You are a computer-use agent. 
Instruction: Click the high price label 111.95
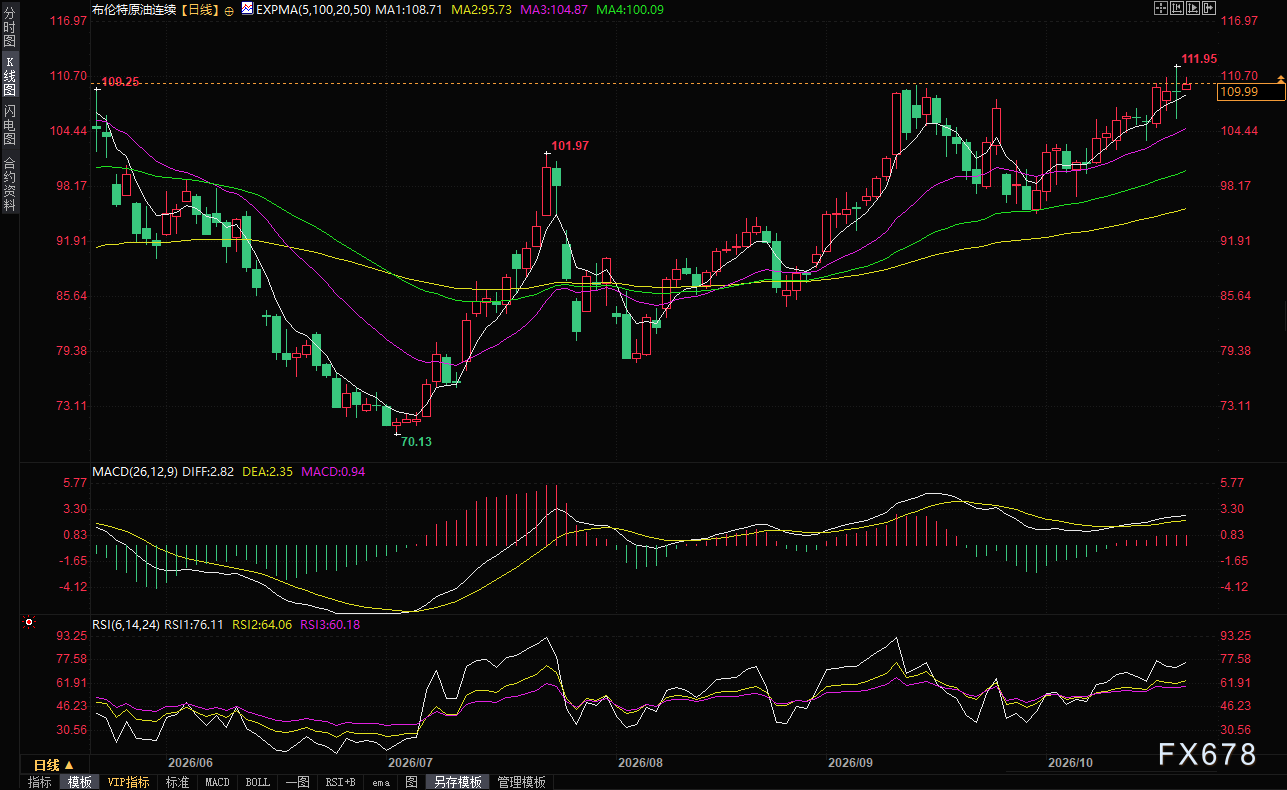(1197, 58)
